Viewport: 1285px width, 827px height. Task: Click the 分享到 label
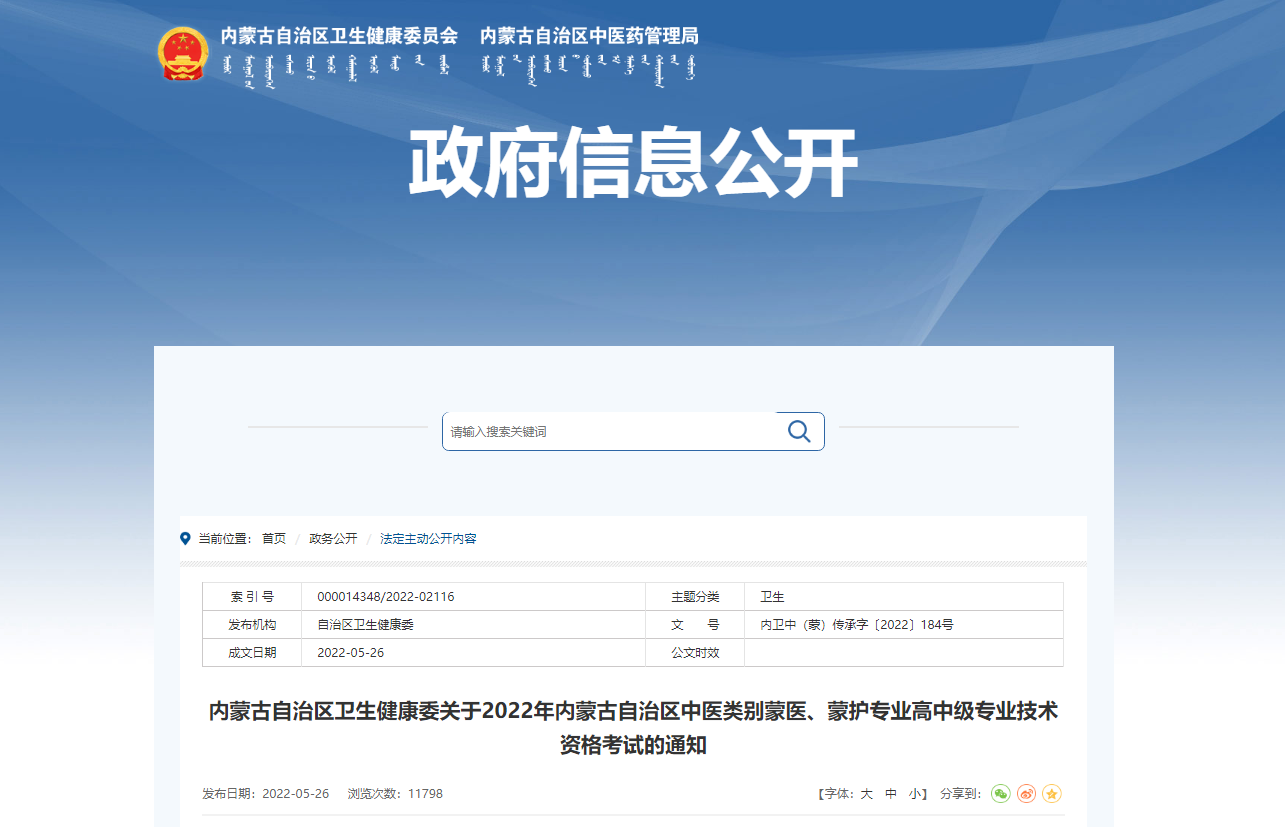point(959,793)
